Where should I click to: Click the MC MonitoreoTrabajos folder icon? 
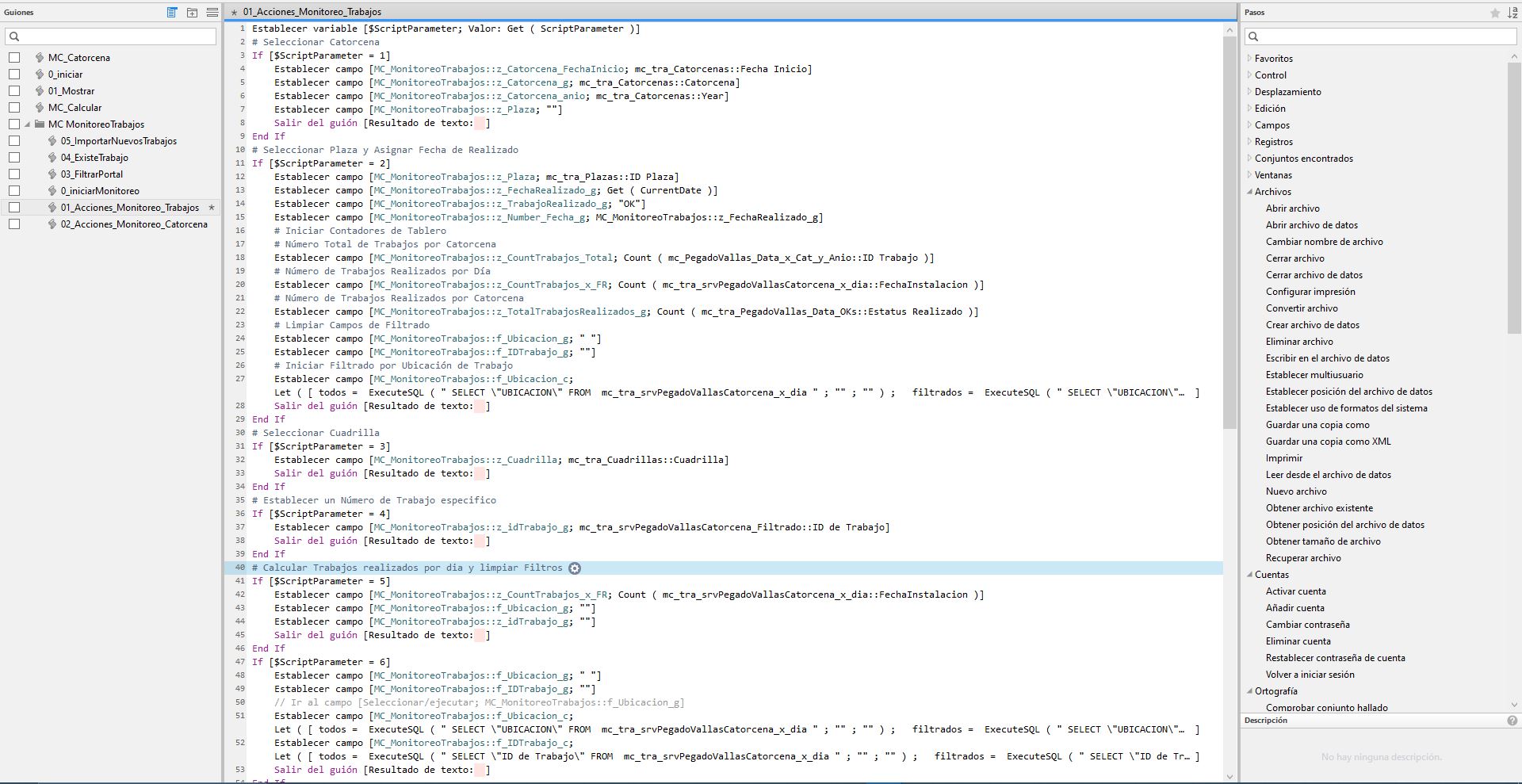(40, 124)
